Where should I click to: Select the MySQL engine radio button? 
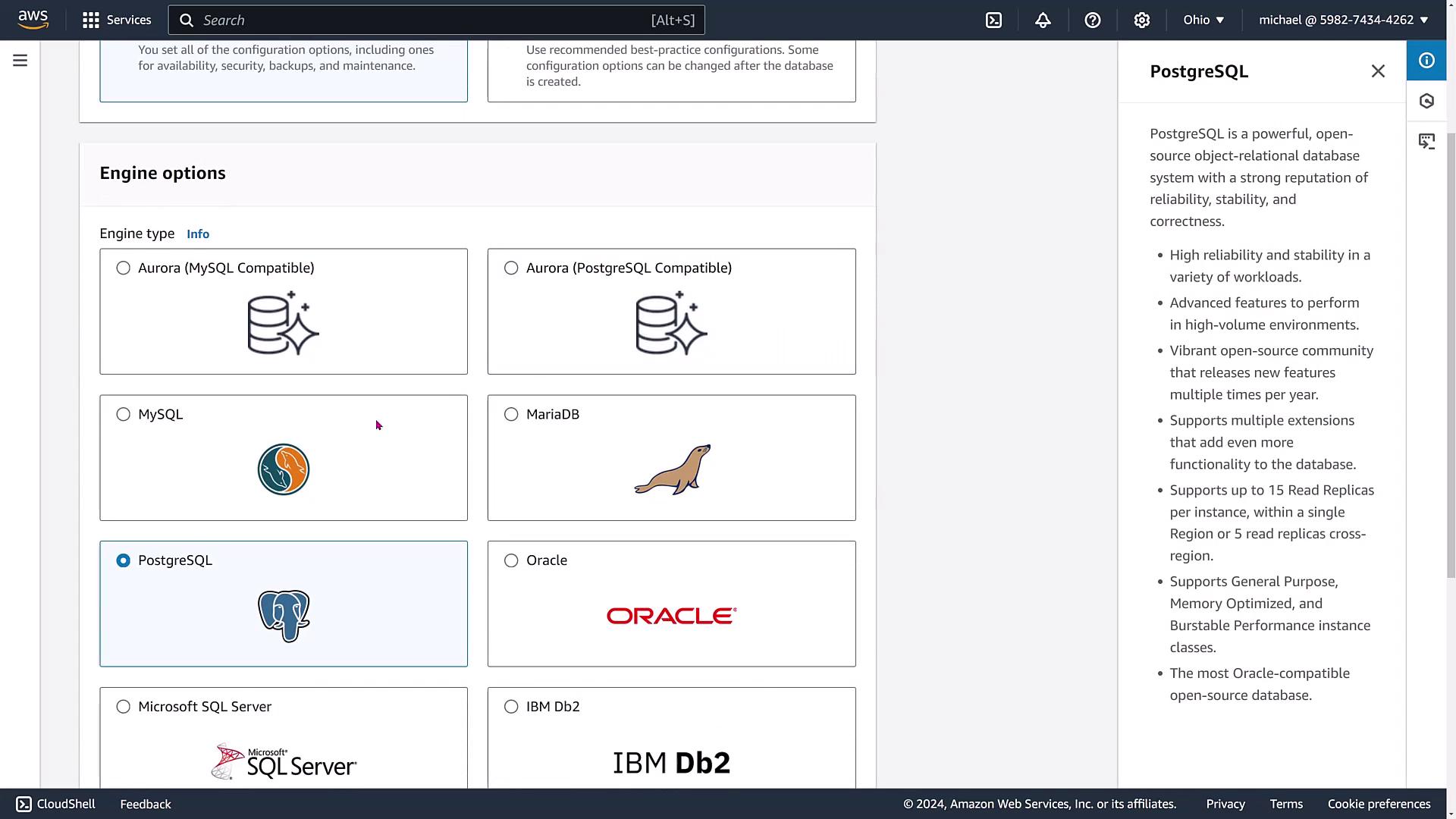(x=123, y=414)
